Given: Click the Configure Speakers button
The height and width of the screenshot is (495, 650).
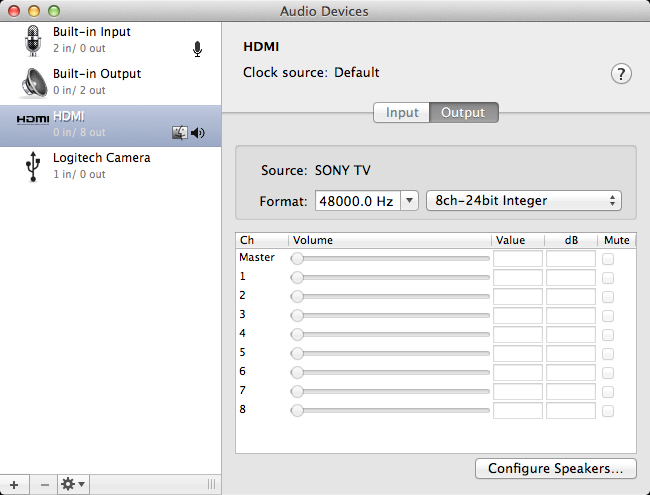Looking at the screenshot, I should coord(555,468).
